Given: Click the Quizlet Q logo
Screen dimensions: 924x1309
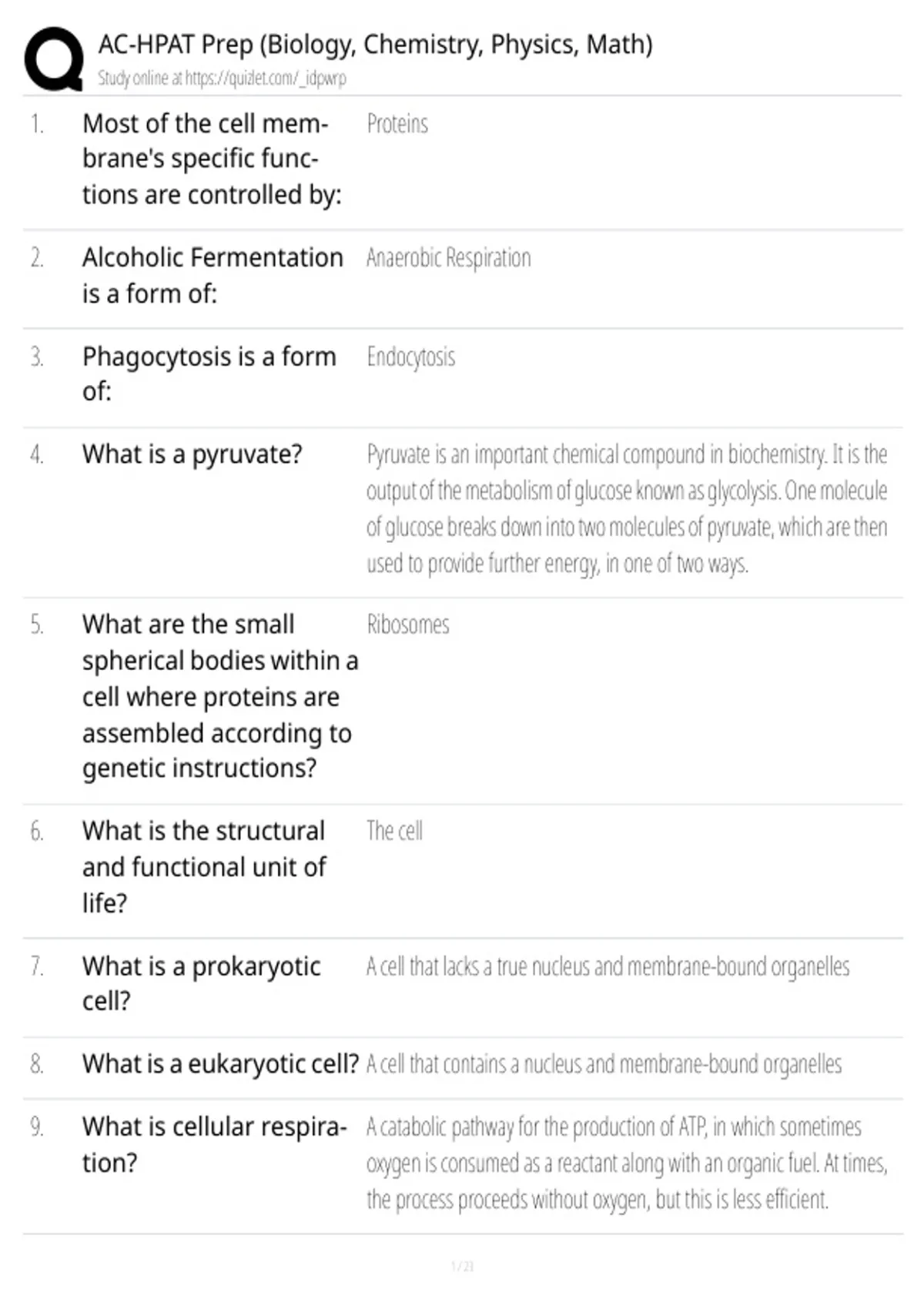Looking at the screenshot, I should (54, 59).
